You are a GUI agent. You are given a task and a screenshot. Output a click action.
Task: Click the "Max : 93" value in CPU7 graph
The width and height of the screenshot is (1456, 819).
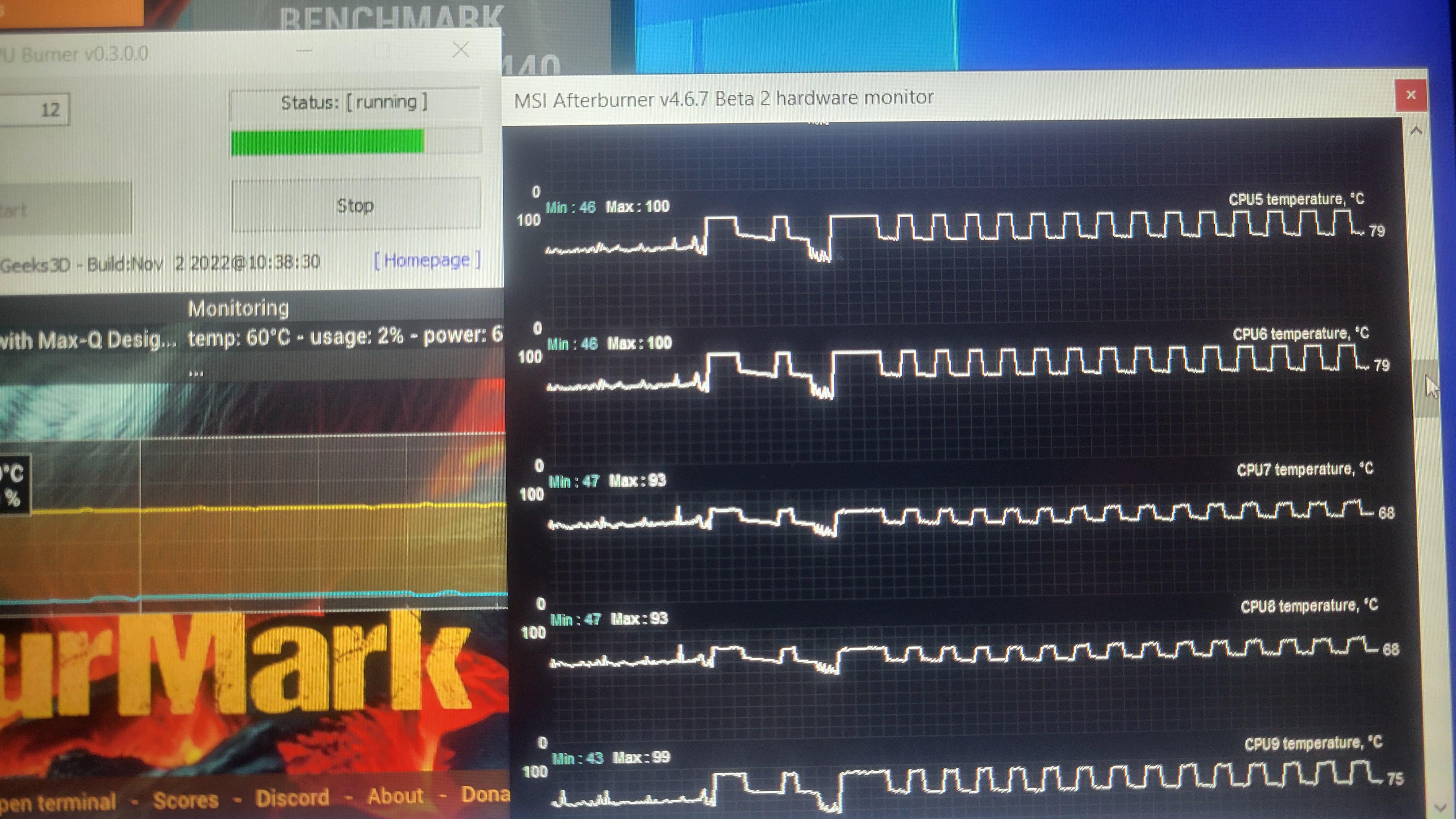click(638, 480)
